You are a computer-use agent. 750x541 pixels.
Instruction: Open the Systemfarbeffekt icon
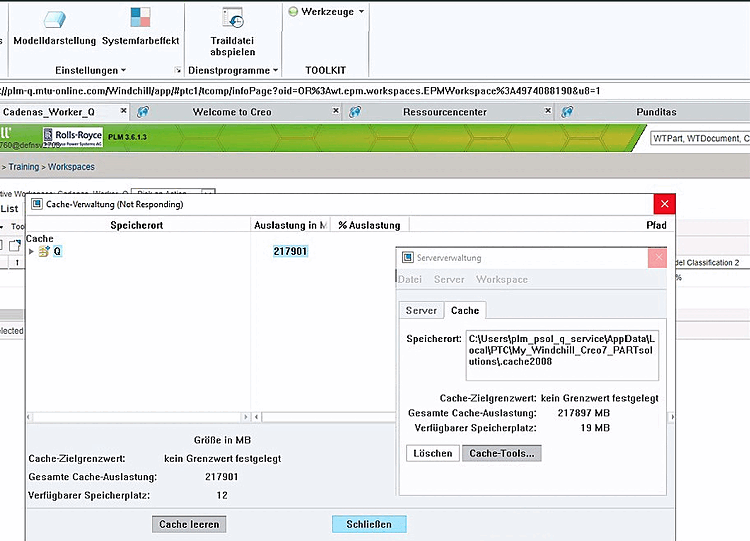pyautogui.click(x=140, y=18)
